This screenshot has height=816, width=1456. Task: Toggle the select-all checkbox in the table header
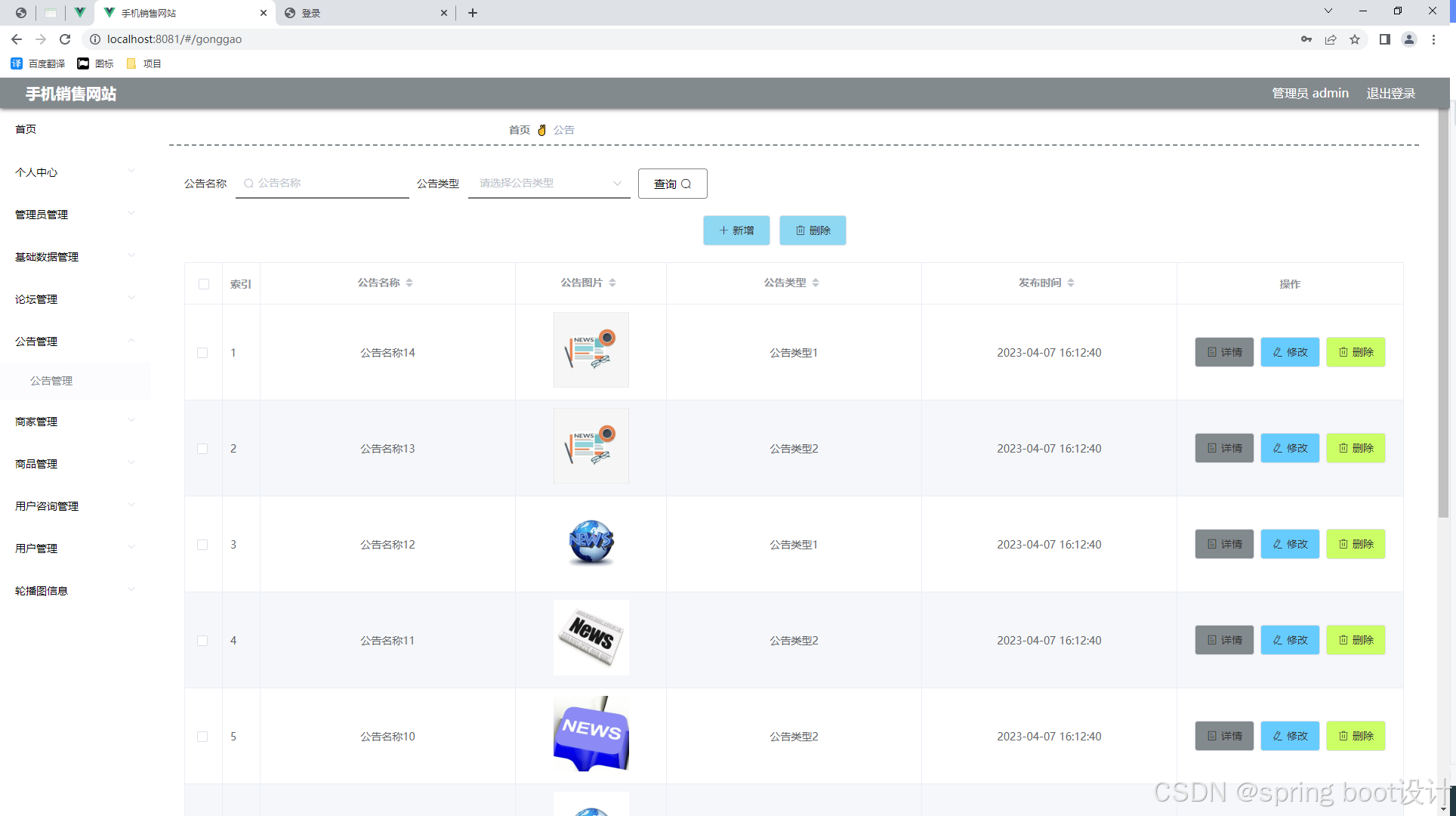click(204, 284)
